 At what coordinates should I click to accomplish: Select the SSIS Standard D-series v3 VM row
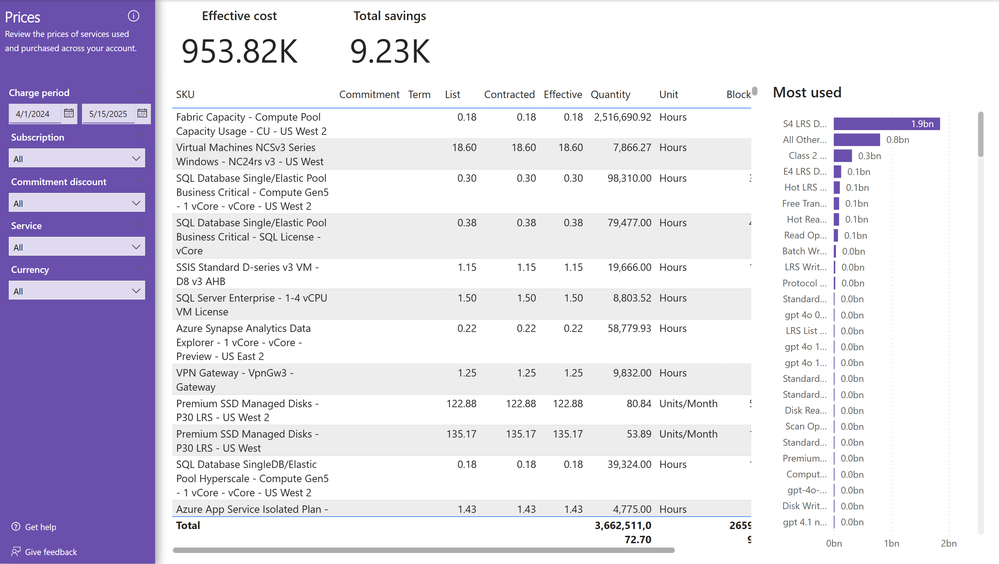pyautogui.click(x=461, y=274)
